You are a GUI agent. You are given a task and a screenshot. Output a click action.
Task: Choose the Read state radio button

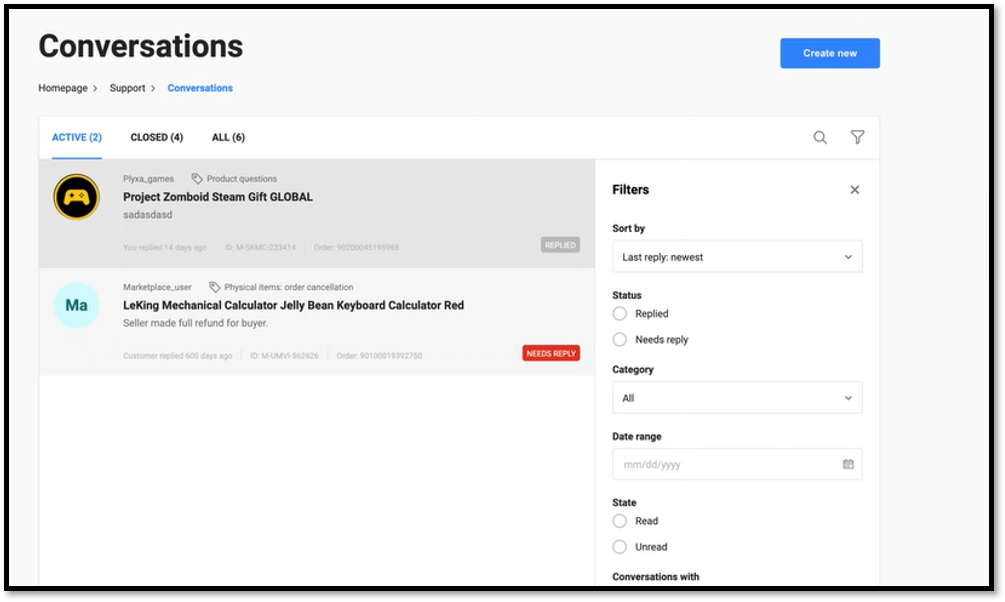pos(620,521)
